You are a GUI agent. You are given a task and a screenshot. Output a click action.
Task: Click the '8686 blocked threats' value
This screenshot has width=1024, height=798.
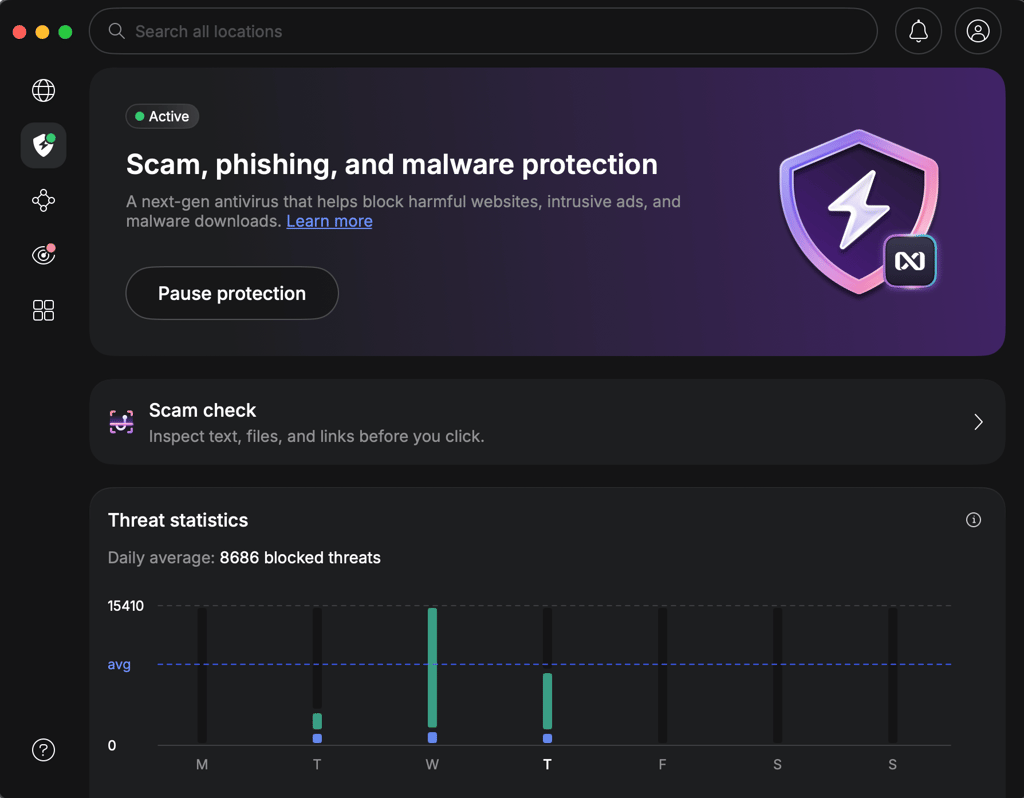300,558
